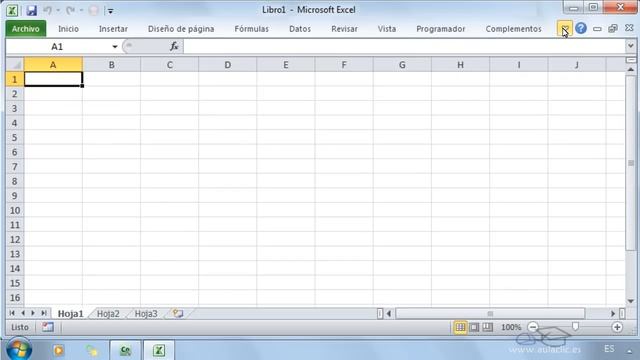Click the horizontal scrollbar track
This screenshot has width=640, height=360.
tap(490, 313)
